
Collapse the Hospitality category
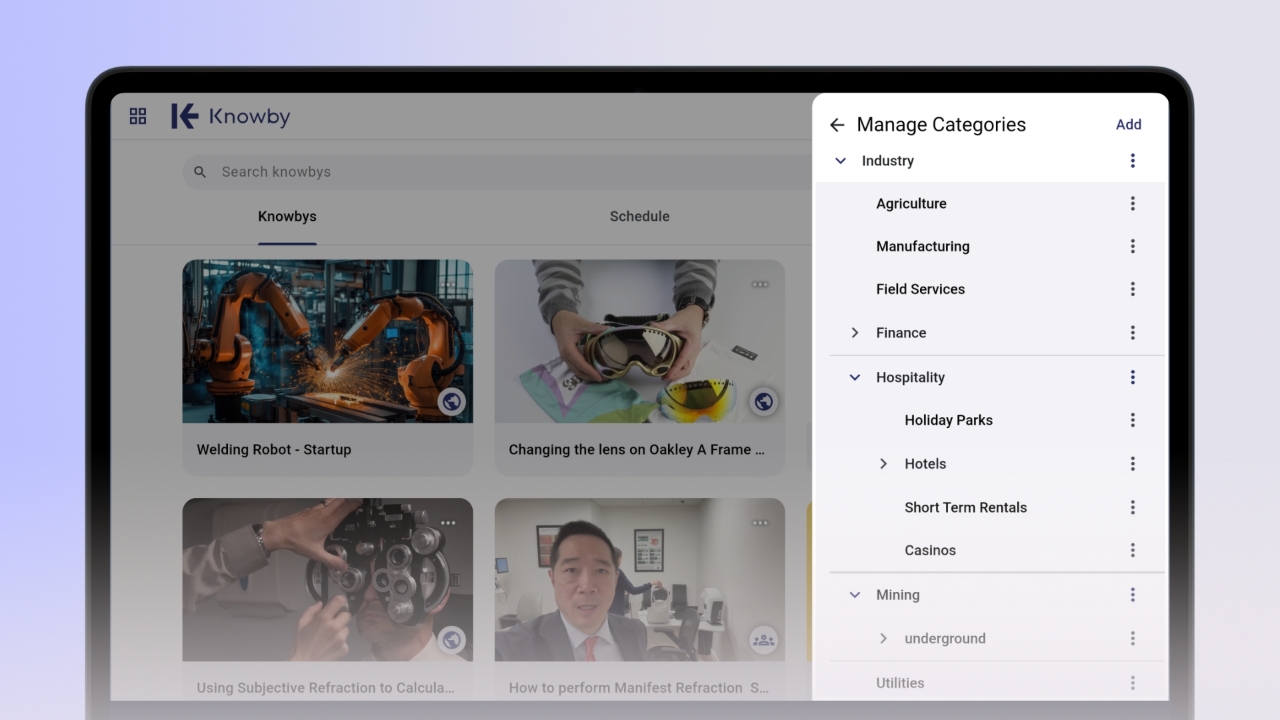tap(855, 378)
